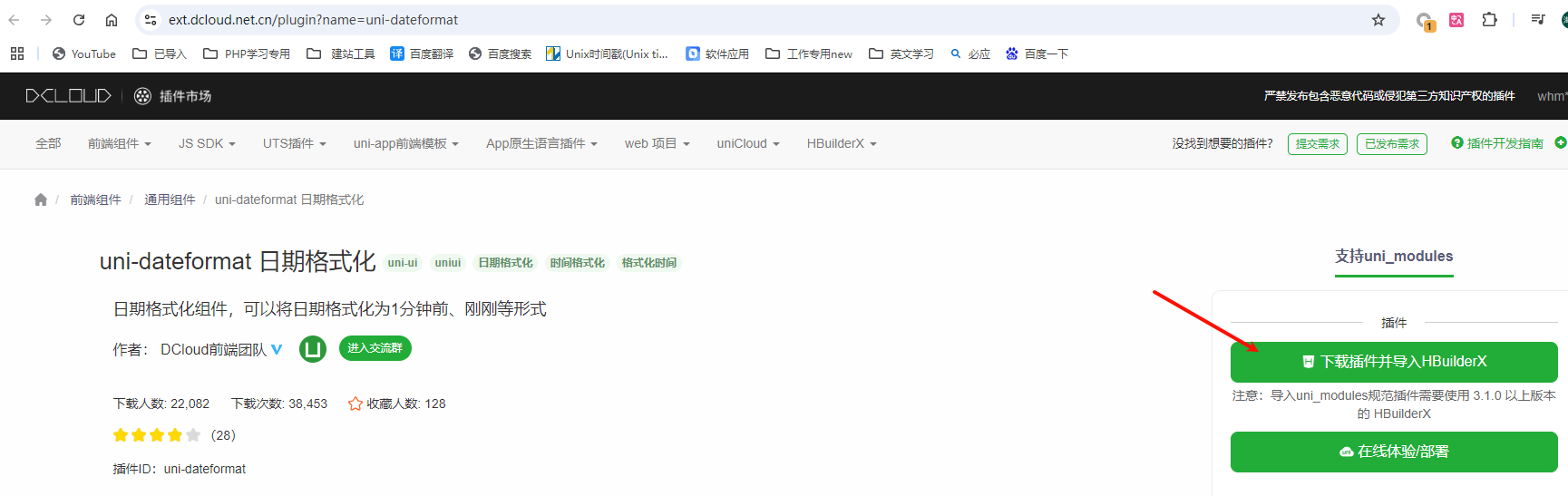Open the Unix时间戳 bookmark

click(607, 53)
